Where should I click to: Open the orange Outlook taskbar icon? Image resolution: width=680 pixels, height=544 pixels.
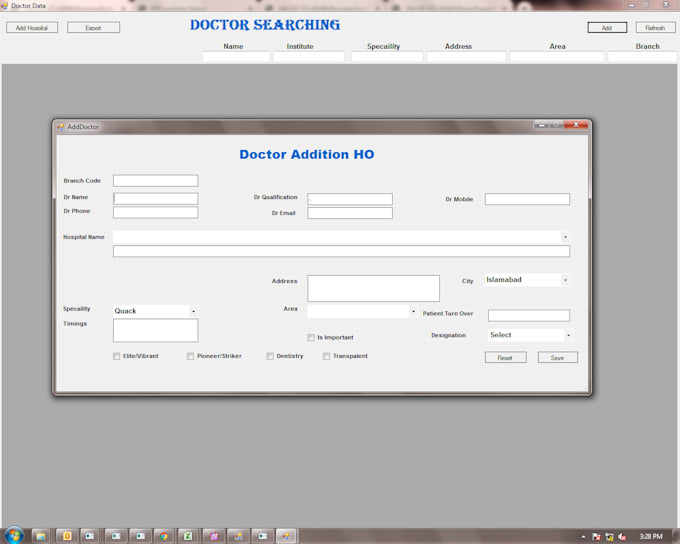pyautogui.click(x=67, y=536)
